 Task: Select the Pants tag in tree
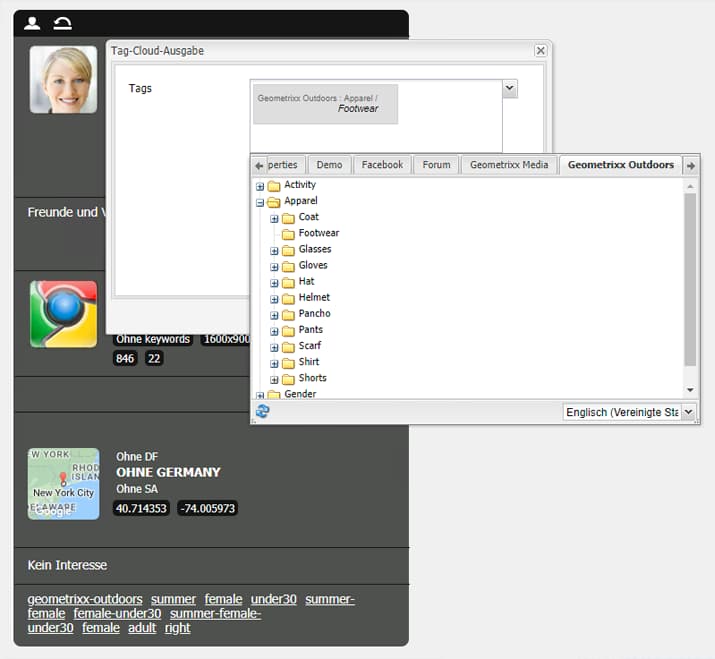tap(311, 329)
